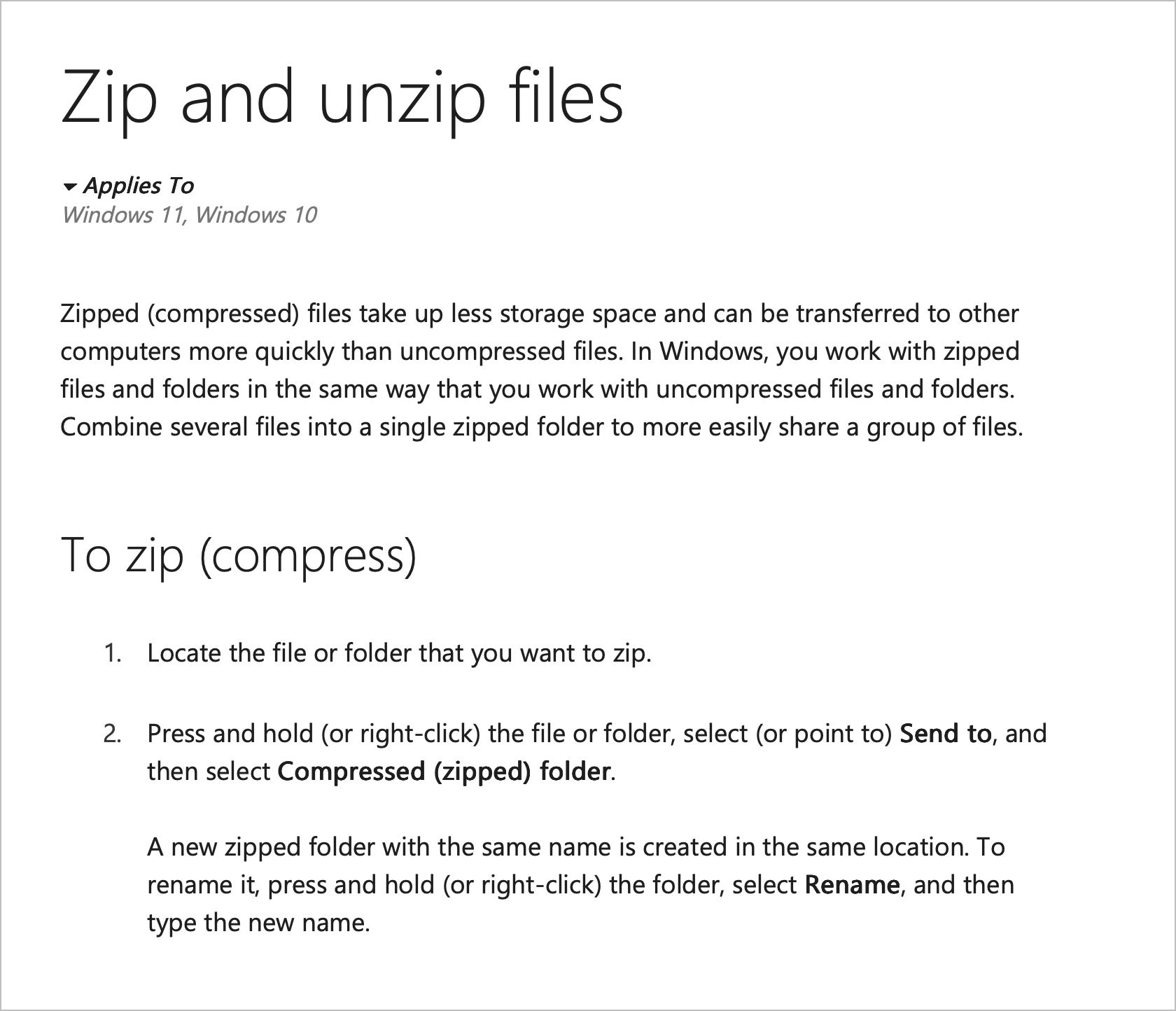Click bold Compressed (zipped) folder text
Screen dimensions: 1176x1011
click(x=444, y=772)
